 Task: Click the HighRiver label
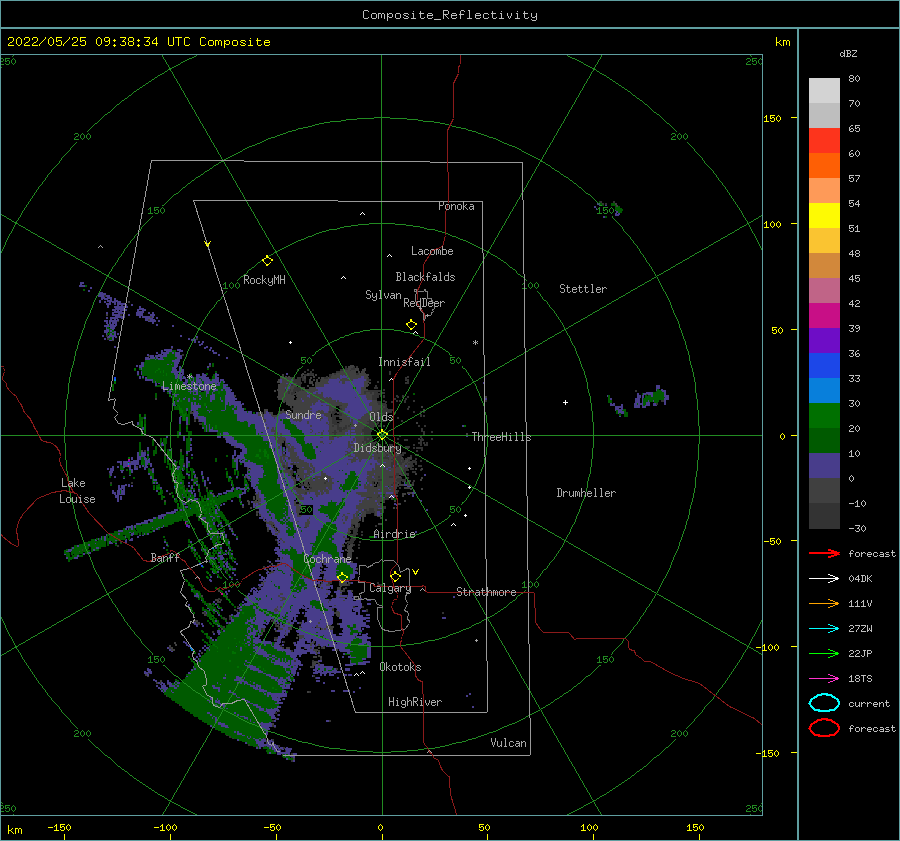pyautogui.click(x=415, y=702)
